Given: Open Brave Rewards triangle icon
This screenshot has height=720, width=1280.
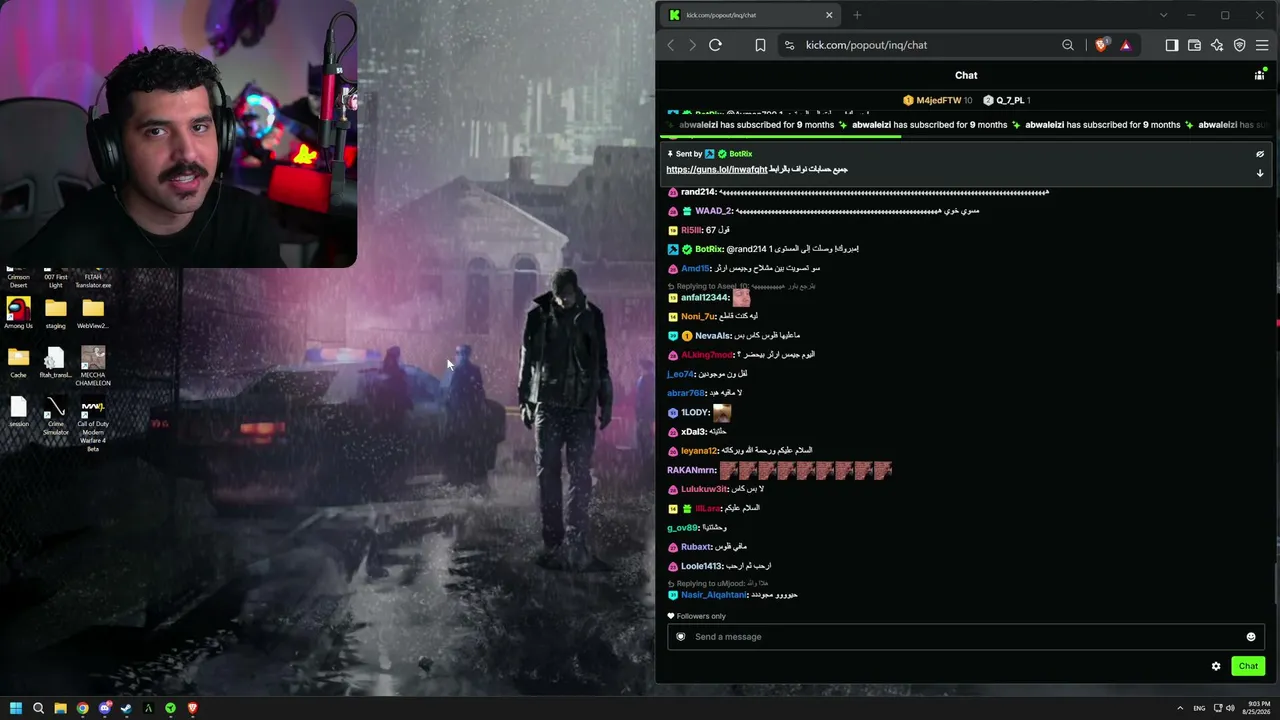Looking at the screenshot, I should (x=1125, y=45).
